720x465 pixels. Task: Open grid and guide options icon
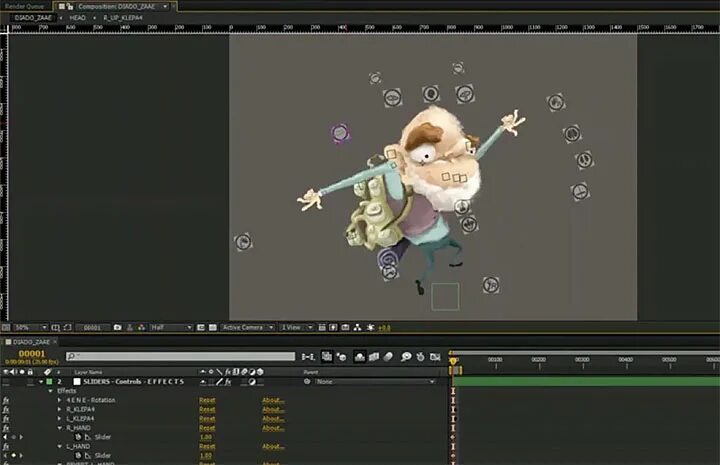56,327
